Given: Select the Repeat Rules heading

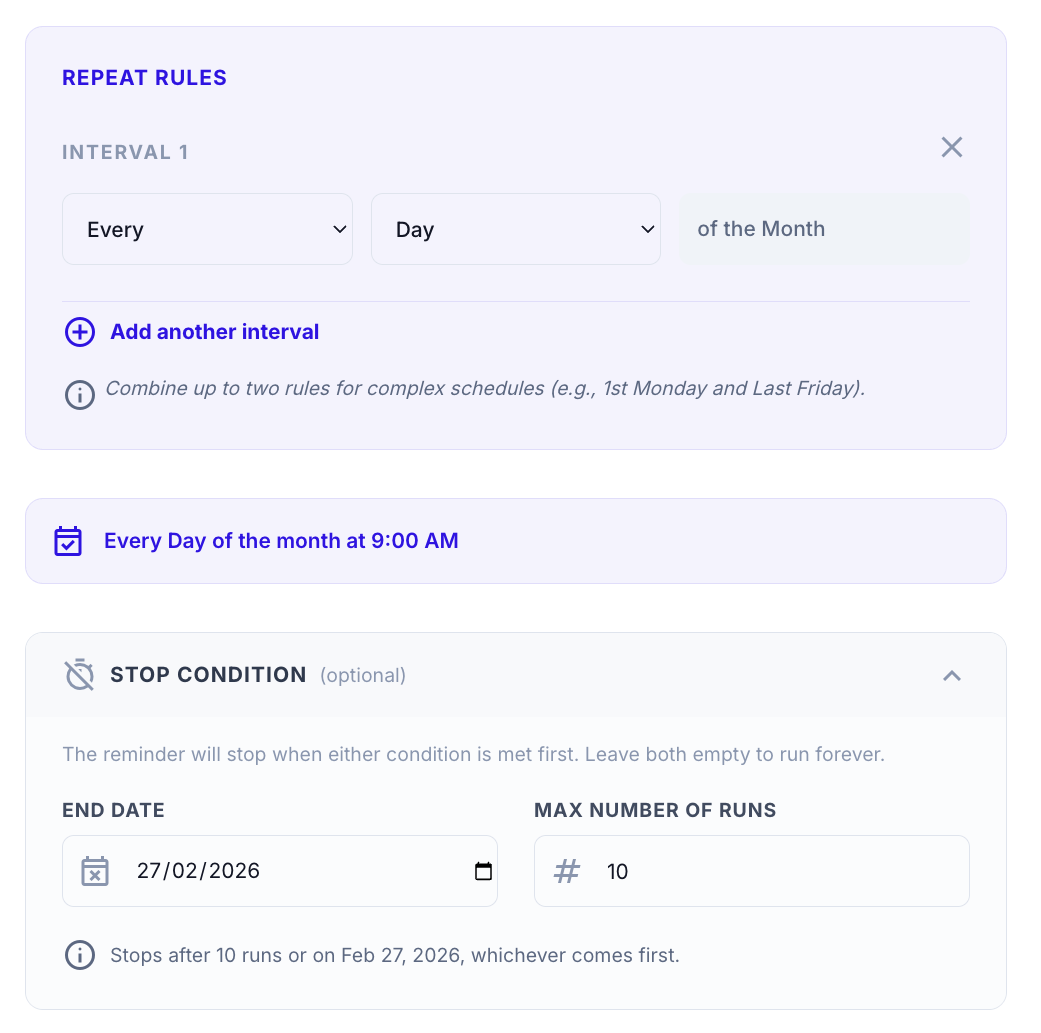Looking at the screenshot, I should click(x=144, y=77).
